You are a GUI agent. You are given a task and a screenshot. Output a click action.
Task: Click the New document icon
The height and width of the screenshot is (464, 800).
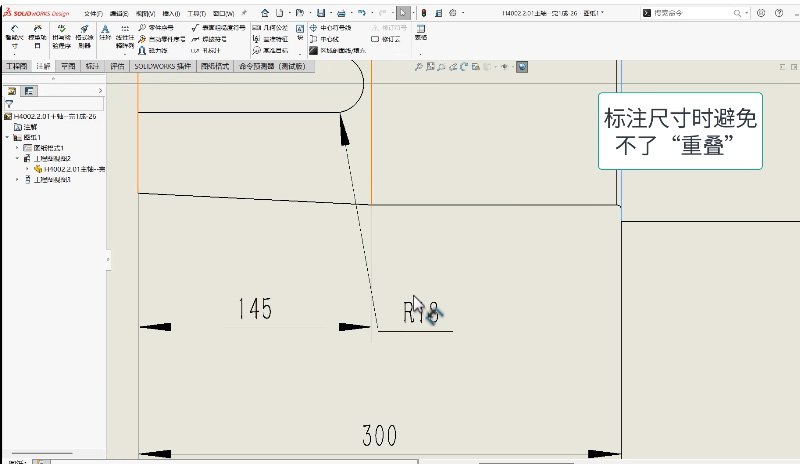[x=280, y=13]
